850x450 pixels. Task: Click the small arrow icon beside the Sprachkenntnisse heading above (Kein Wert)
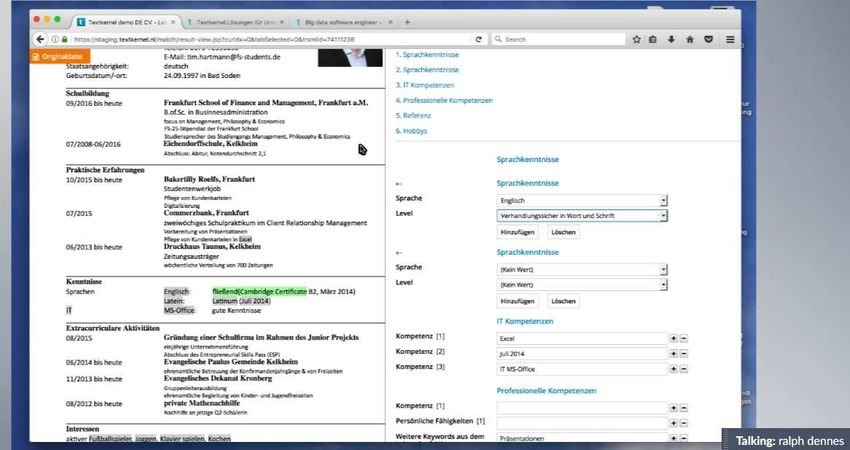pyautogui.click(x=399, y=253)
